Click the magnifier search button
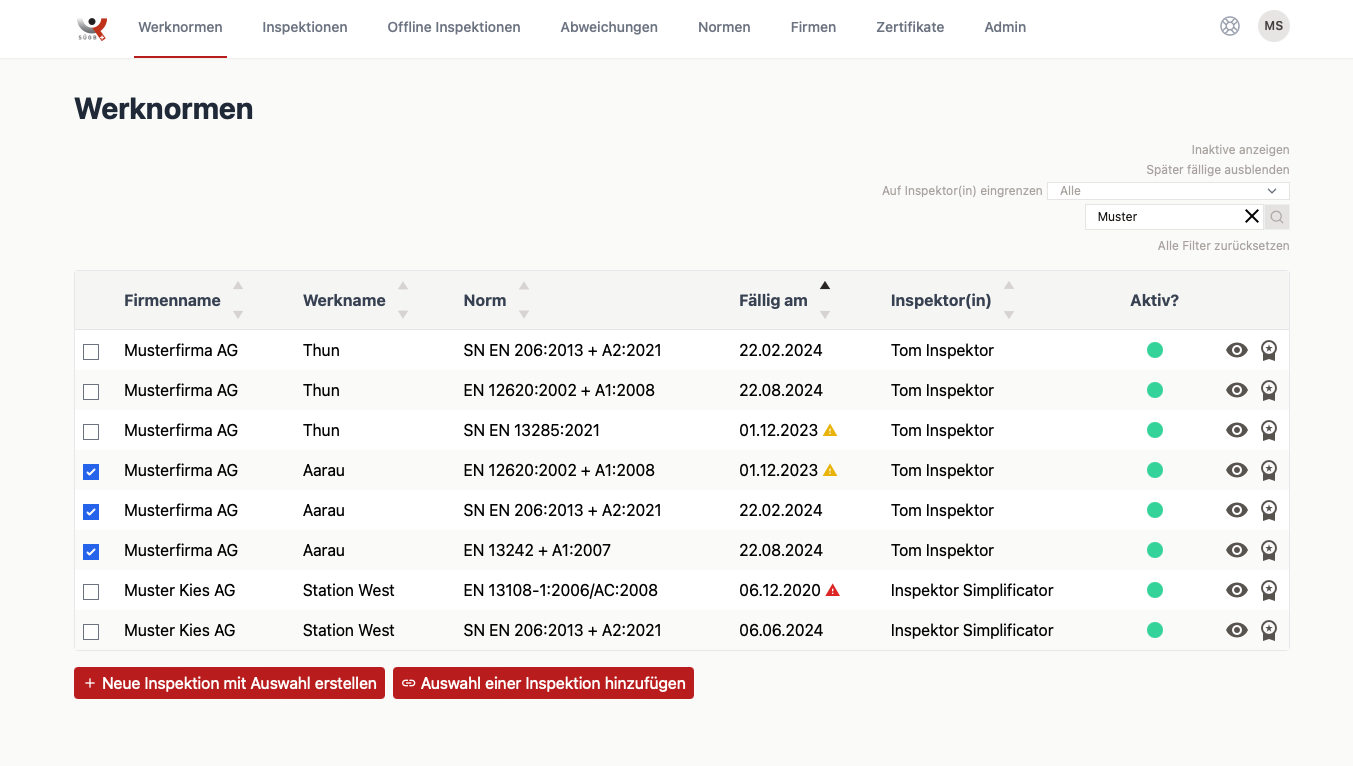 click(x=1277, y=217)
